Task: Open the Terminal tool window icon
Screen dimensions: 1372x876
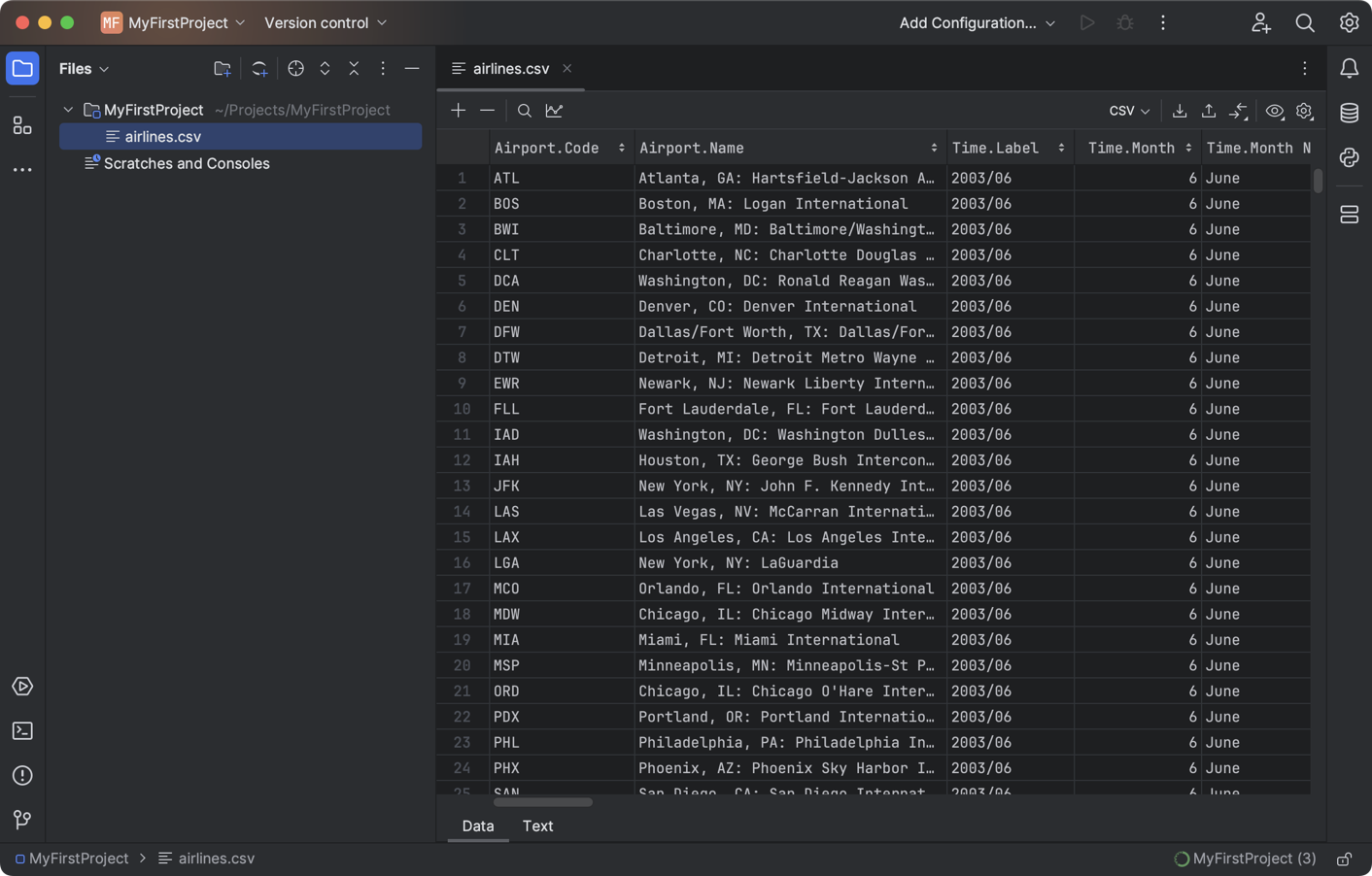Action: (x=21, y=730)
